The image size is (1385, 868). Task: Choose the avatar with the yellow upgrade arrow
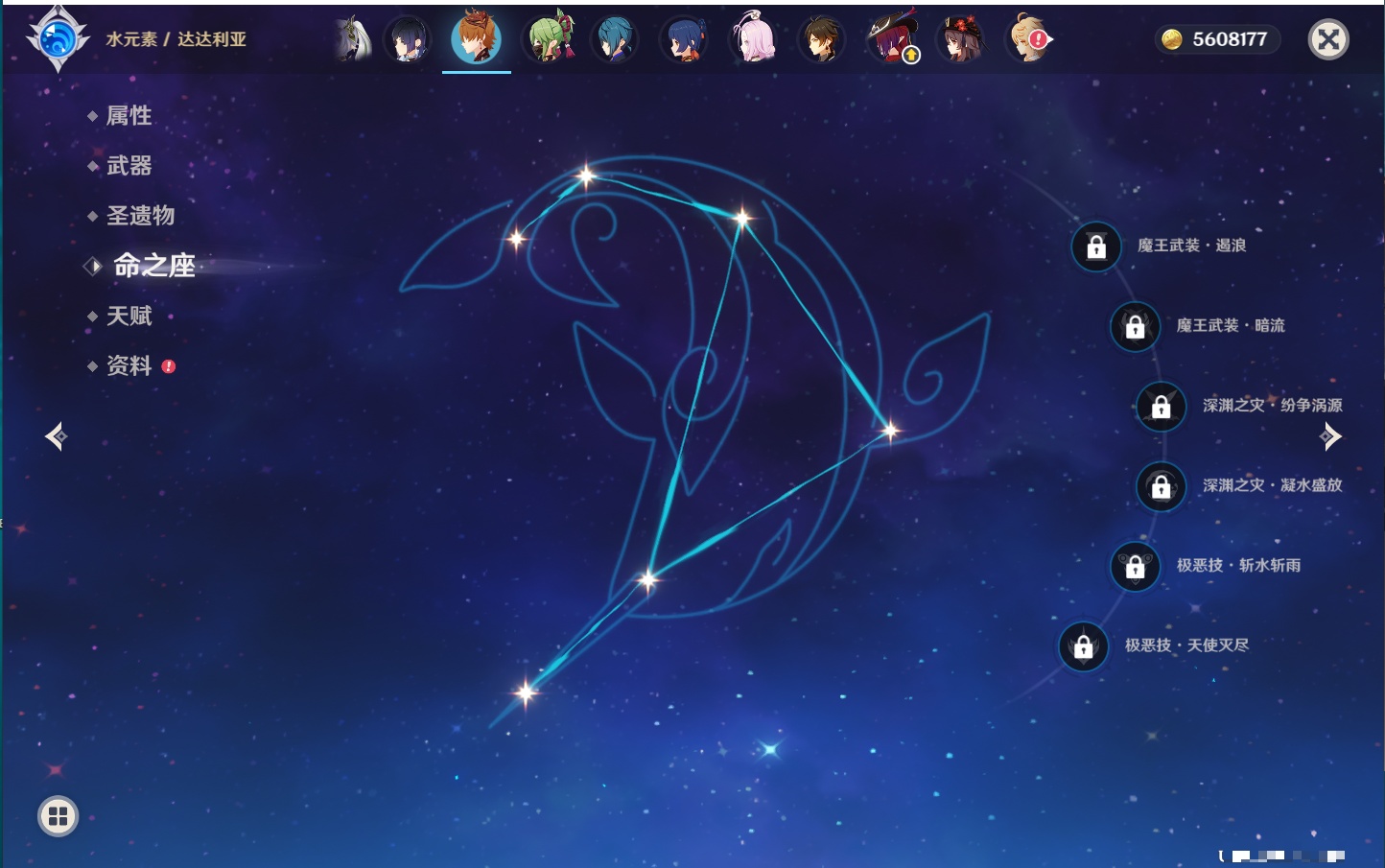point(893,39)
